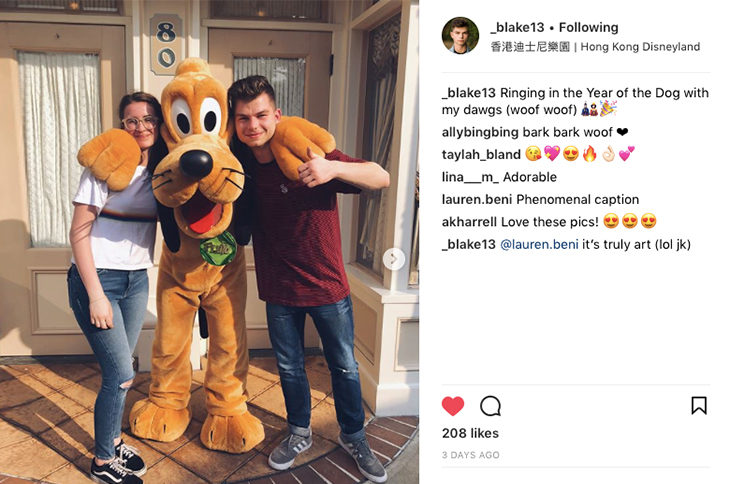Unlike the post with the red heart
730x484 pixels.
(x=453, y=406)
